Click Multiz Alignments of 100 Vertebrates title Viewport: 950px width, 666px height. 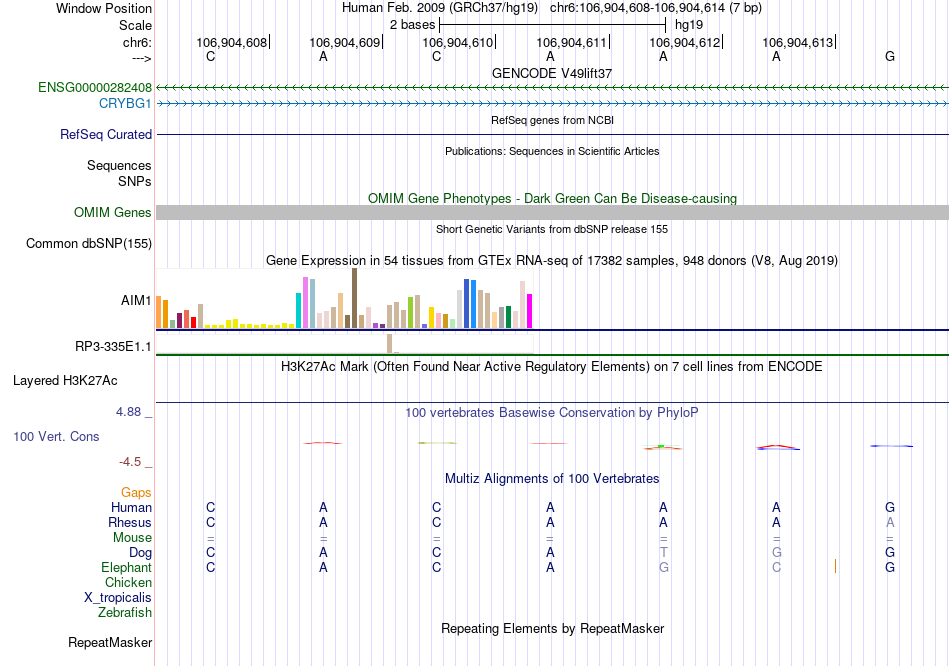[x=552, y=479]
